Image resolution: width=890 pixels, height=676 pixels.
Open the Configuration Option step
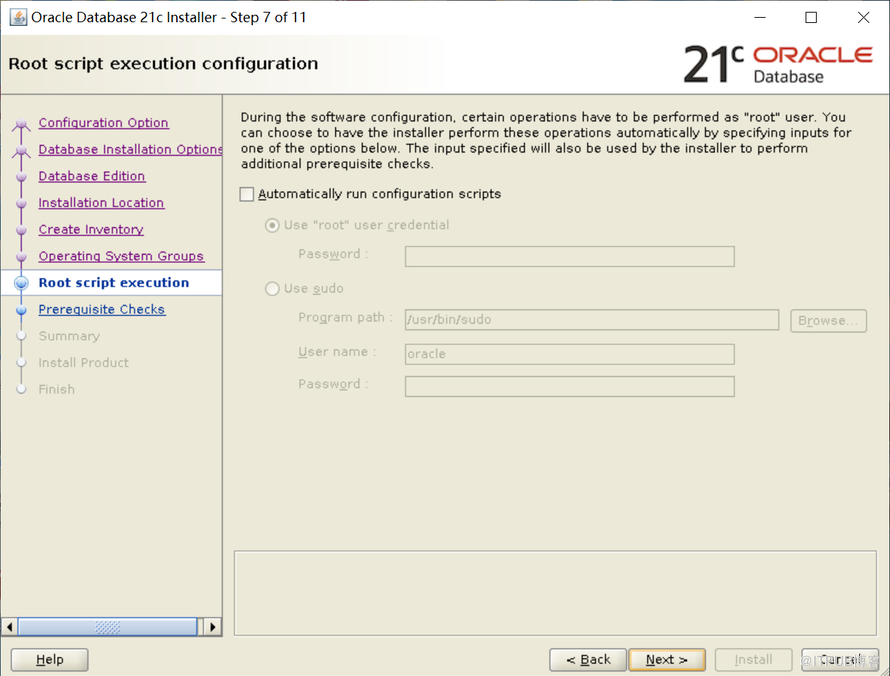coord(103,123)
